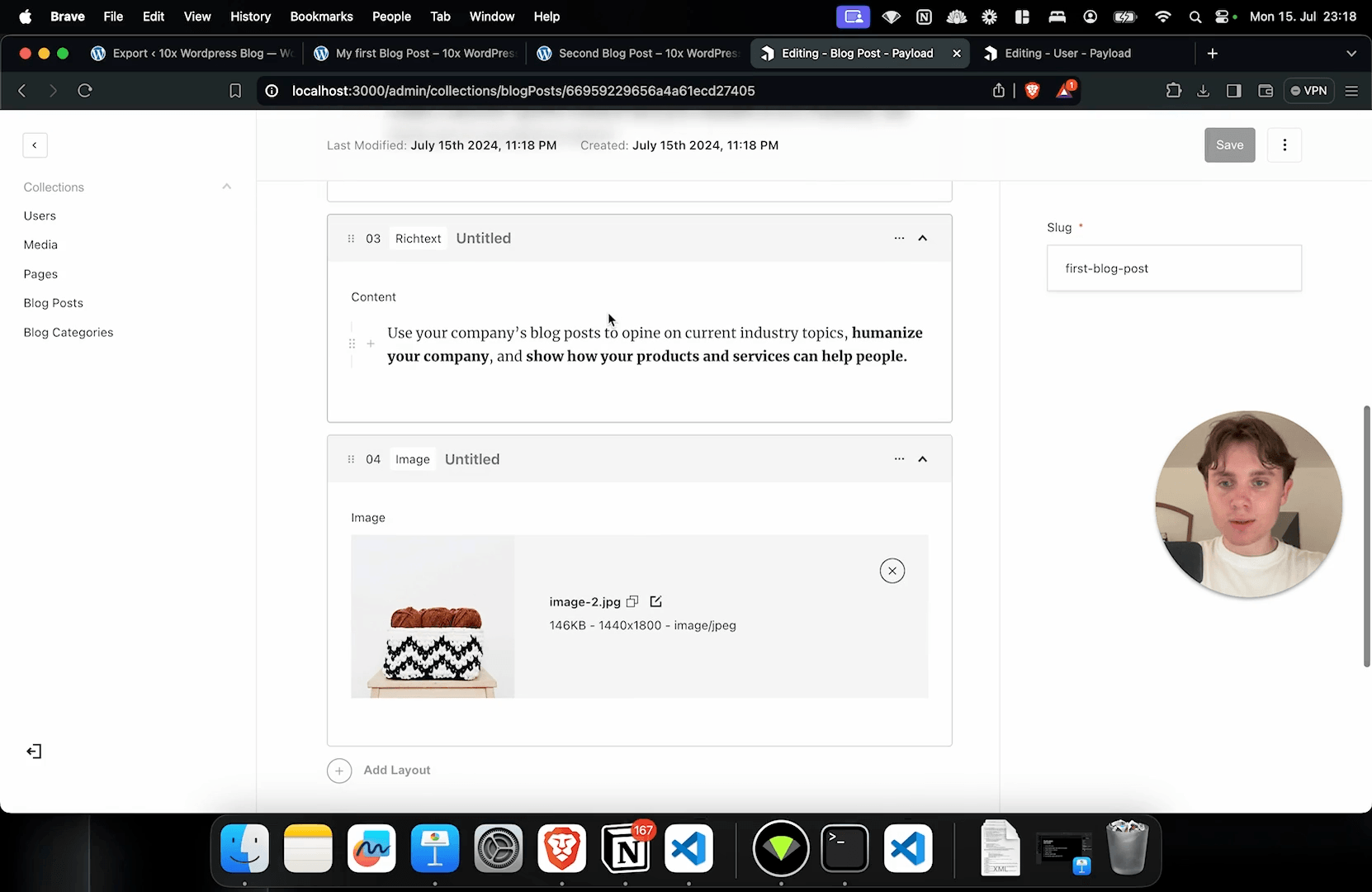
Task: Click into the Slug input field
Action: pyautogui.click(x=1173, y=268)
